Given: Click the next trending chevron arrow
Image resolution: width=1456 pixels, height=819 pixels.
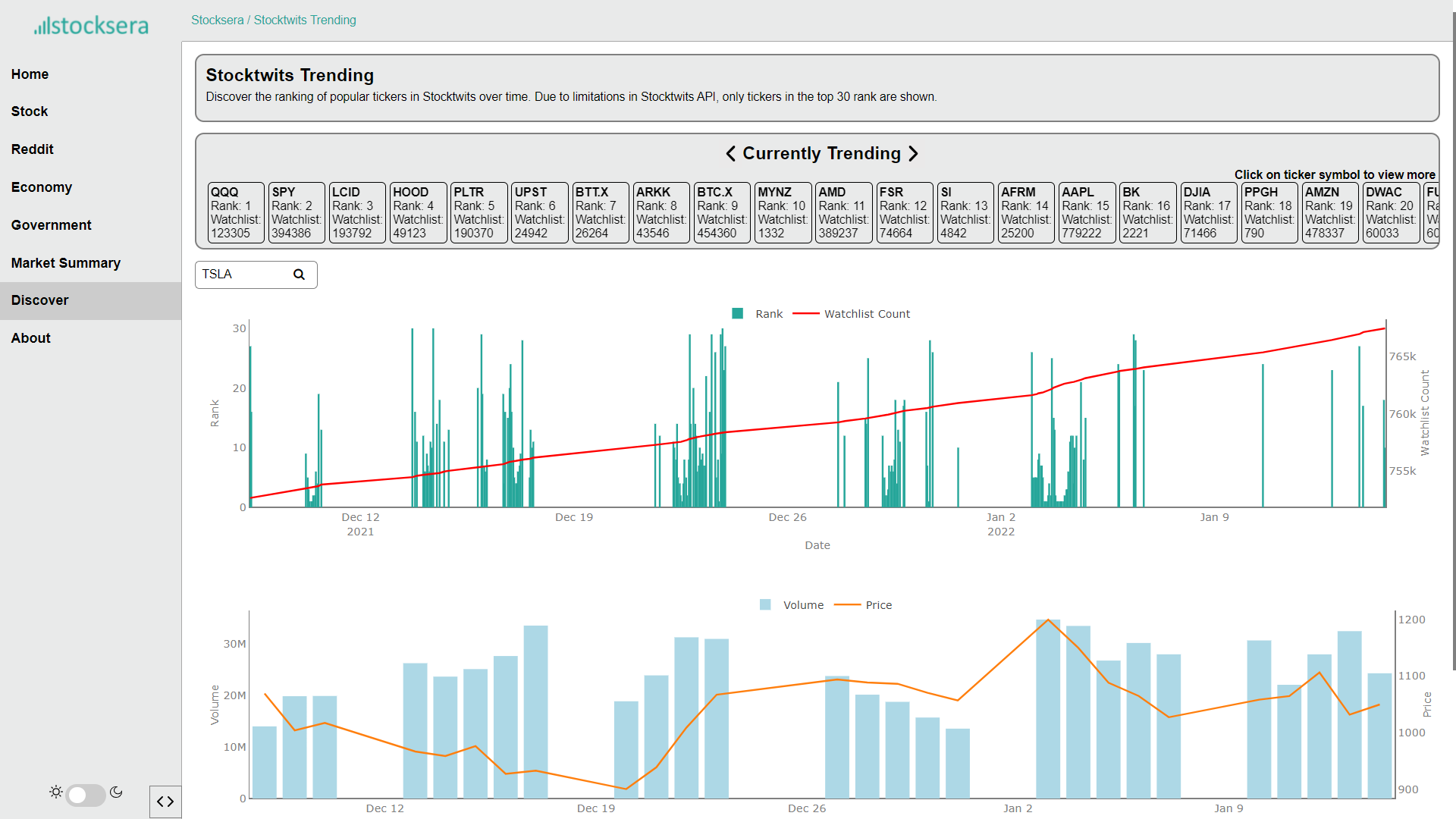Looking at the screenshot, I should pos(913,154).
